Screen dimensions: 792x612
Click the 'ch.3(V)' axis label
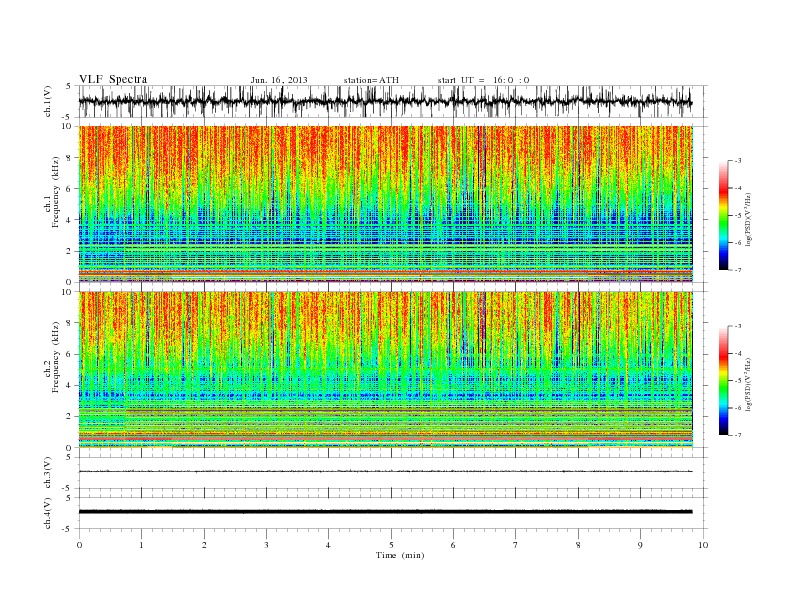(x=48, y=473)
